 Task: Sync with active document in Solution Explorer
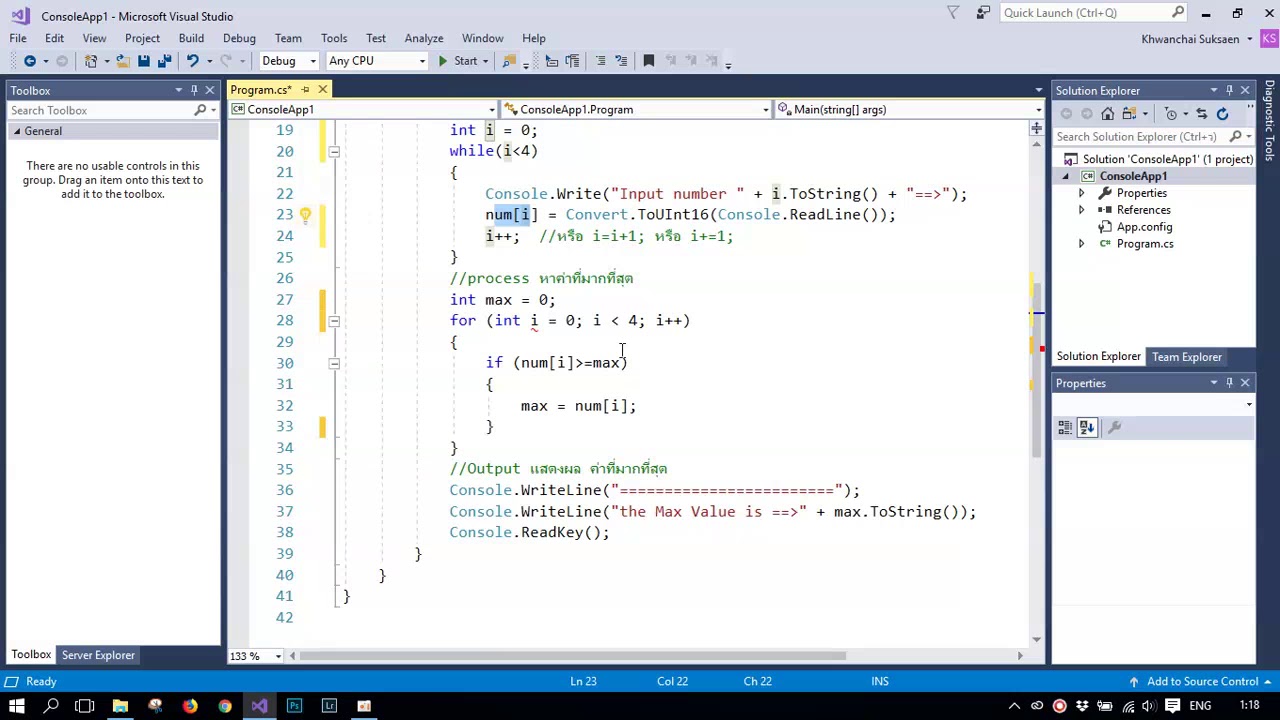click(1201, 114)
